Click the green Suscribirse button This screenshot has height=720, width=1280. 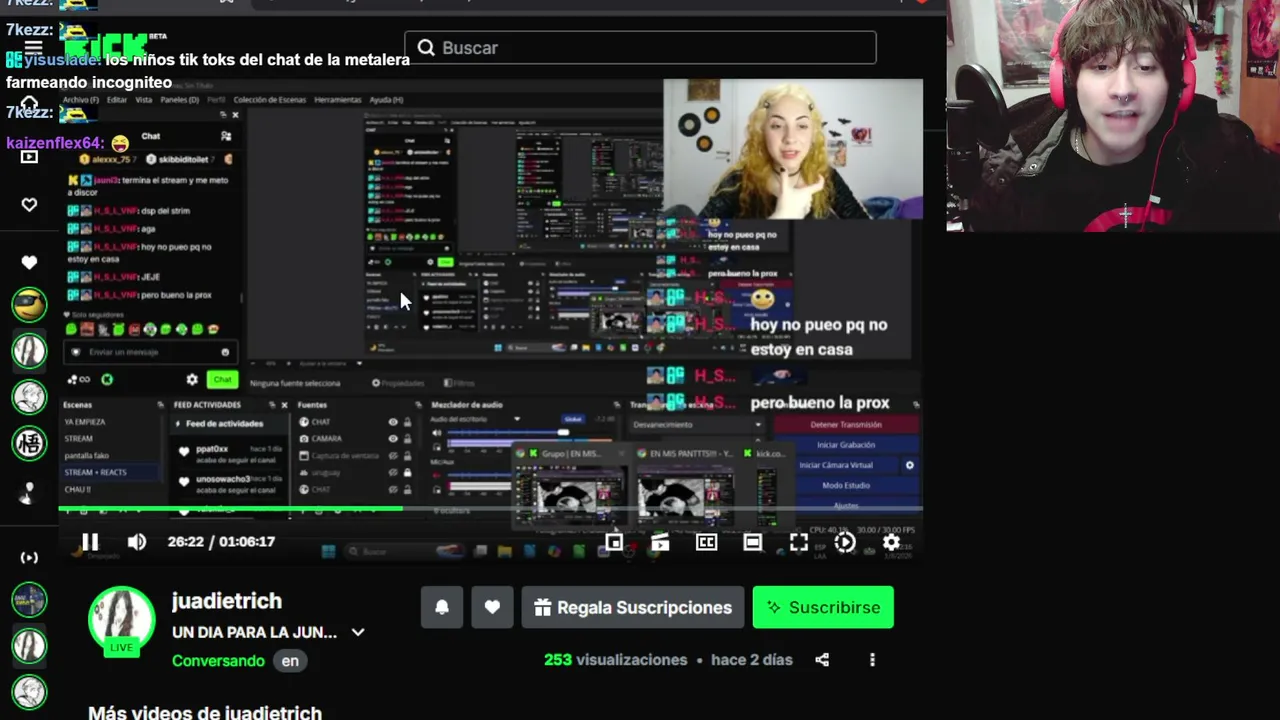[x=823, y=607]
